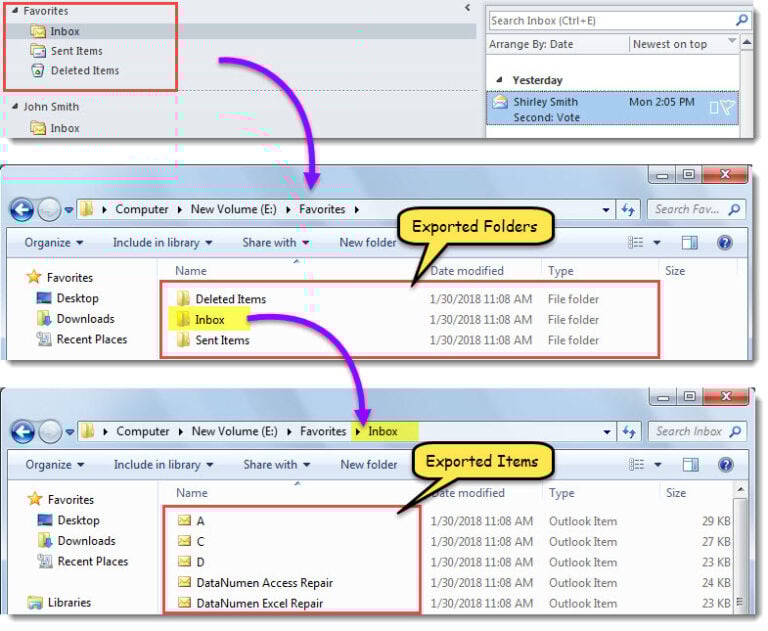Click the Back button in the Inbox window
The width and height of the screenshot is (768, 631).
coord(23,432)
